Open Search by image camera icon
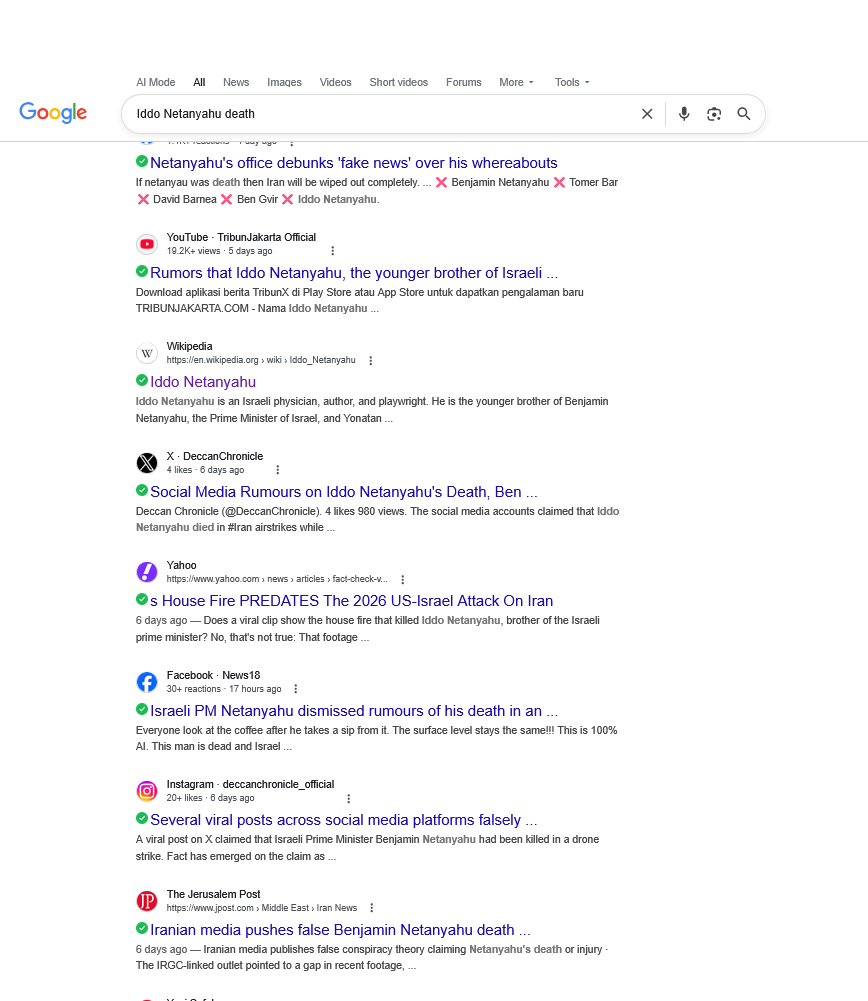 [x=714, y=114]
